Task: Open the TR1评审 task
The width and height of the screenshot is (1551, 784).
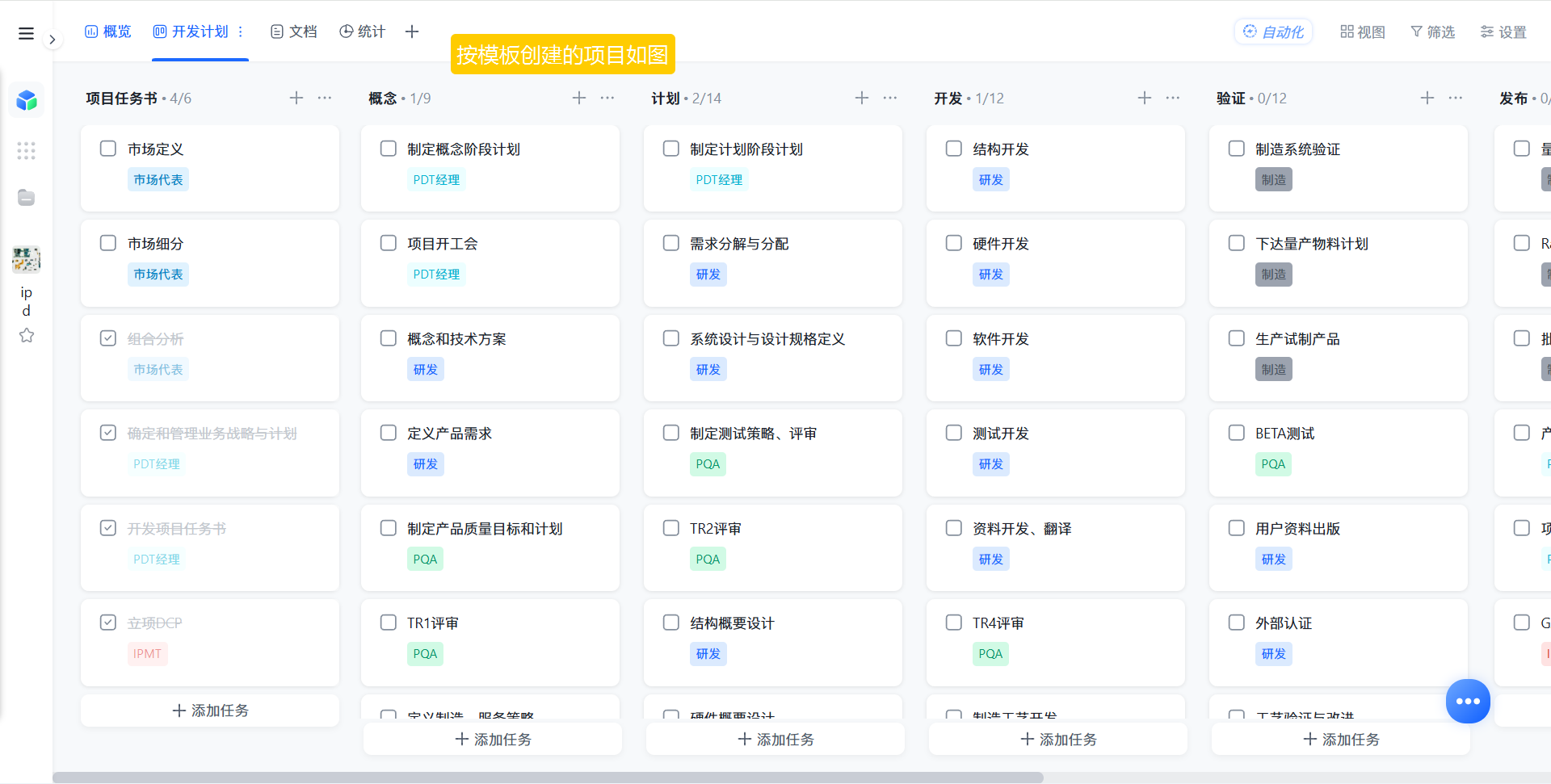Action: pos(490,643)
